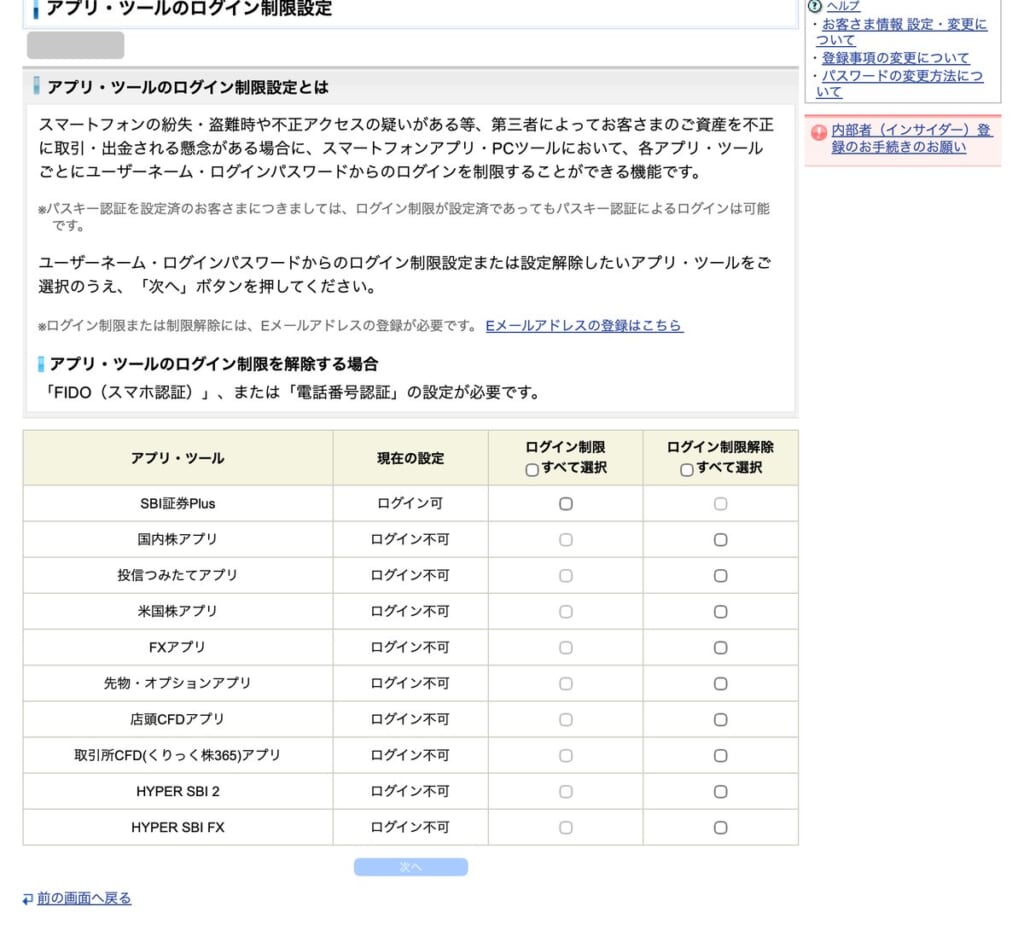Screen dimensions: 1024x930
Task: Click ログイン不可 status for 国内株アプリ
Action: click(x=410, y=539)
